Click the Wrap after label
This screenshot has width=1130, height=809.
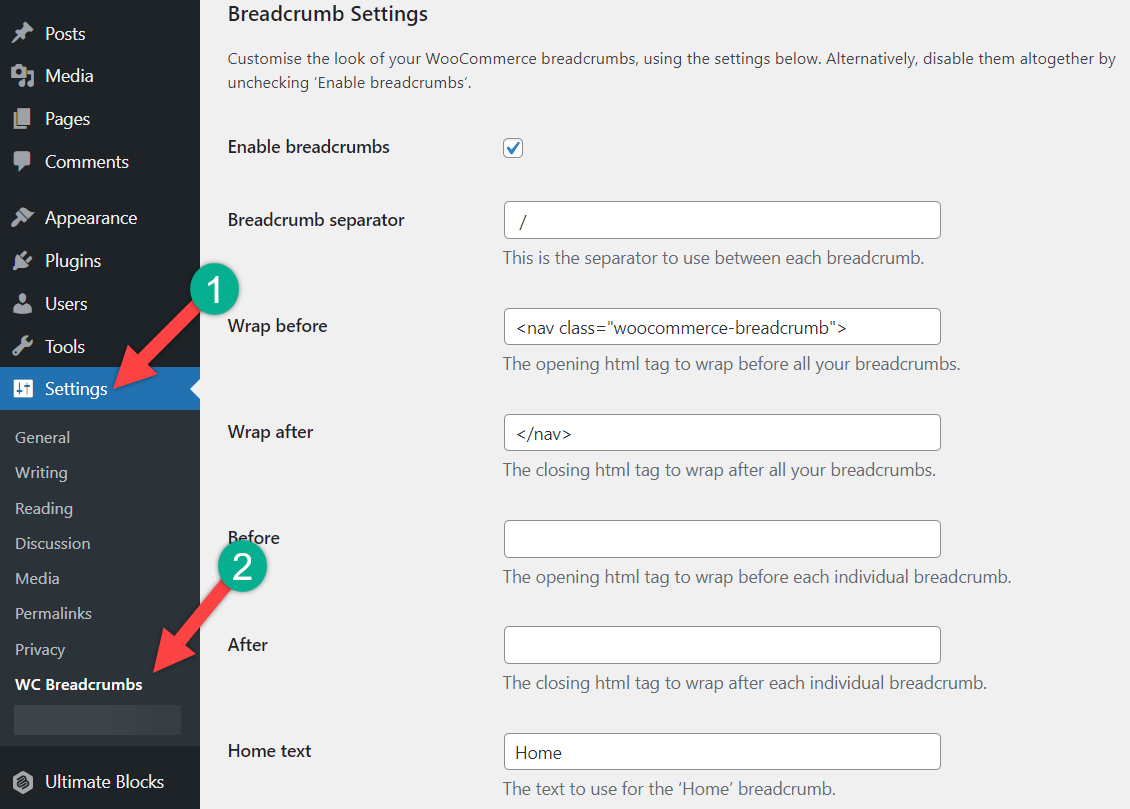click(x=270, y=432)
